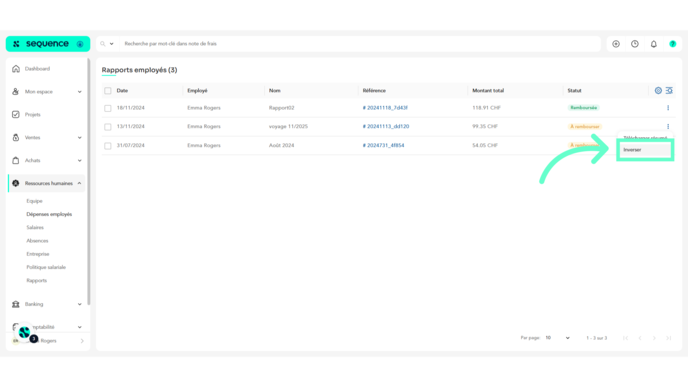Sort by Montant total column header

(488, 90)
